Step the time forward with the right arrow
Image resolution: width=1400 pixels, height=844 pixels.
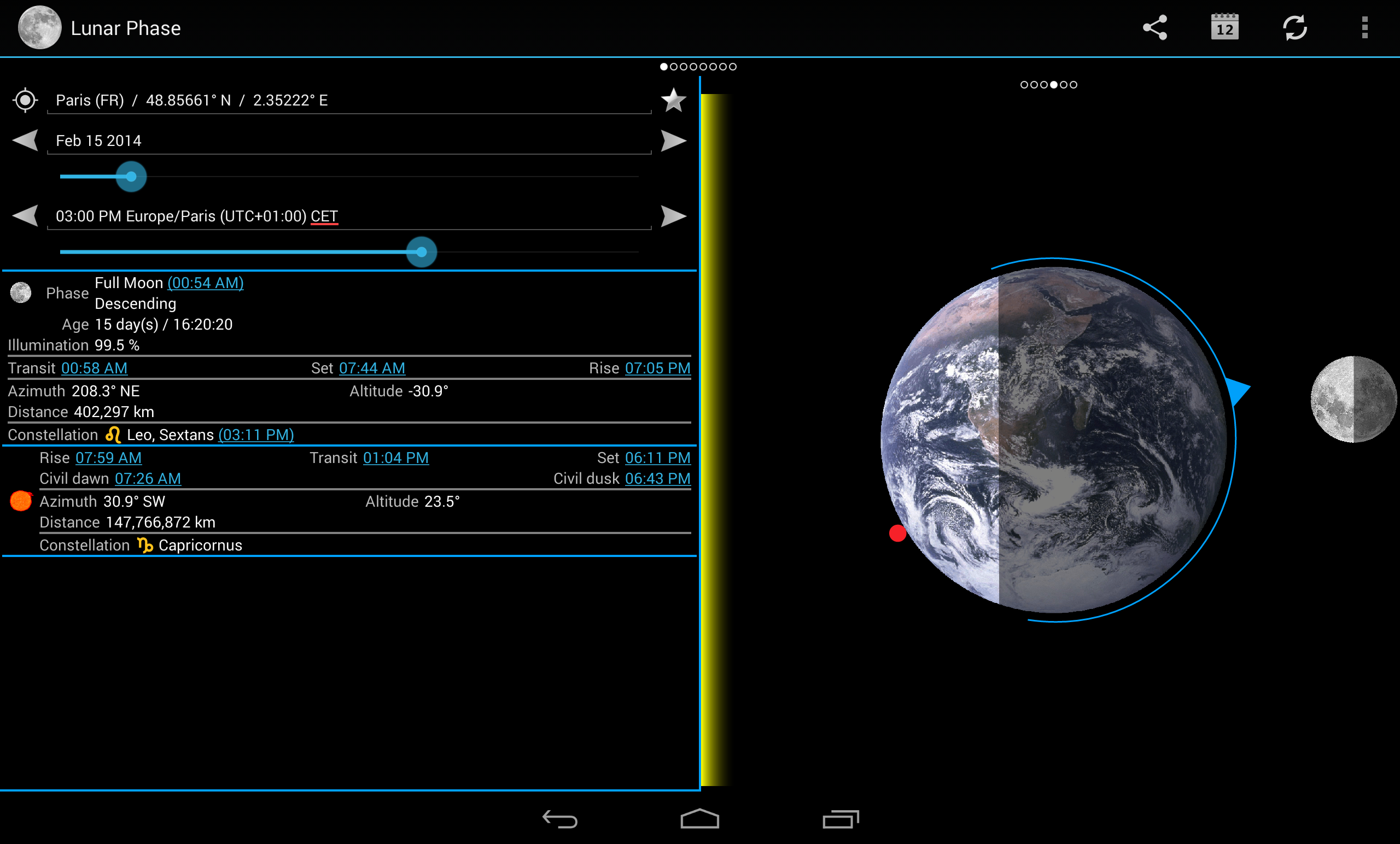(673, 216)
